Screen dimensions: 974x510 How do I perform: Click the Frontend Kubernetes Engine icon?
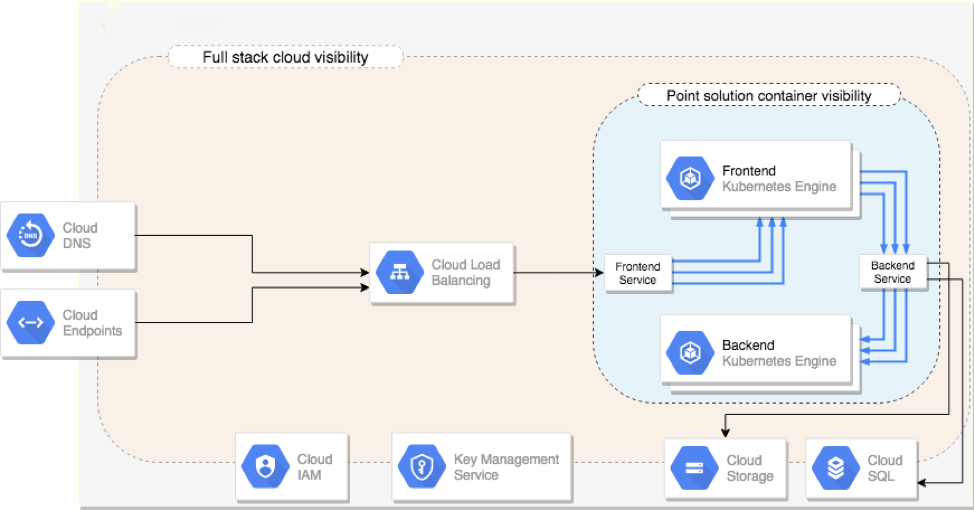[690, 178]
